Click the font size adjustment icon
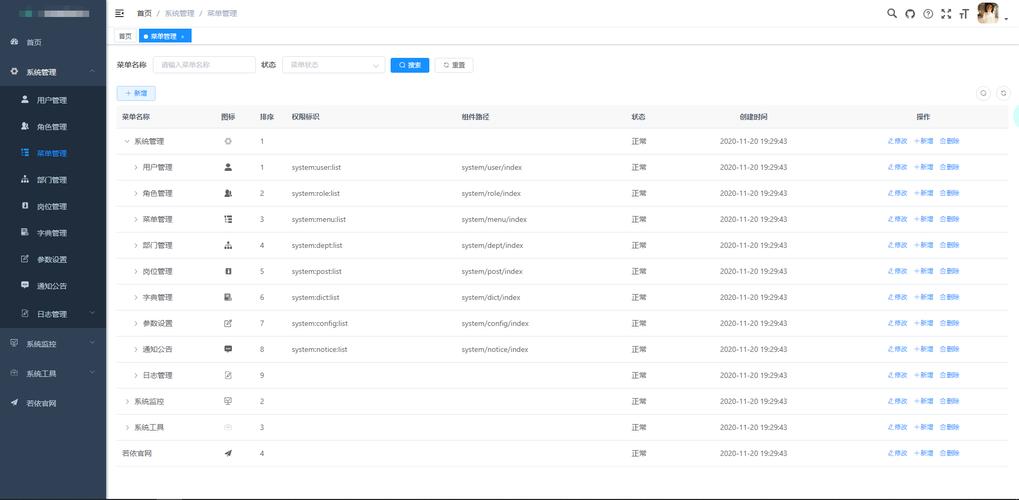The width and height of the screenshot is (1019, 500). tap(964, 14)
